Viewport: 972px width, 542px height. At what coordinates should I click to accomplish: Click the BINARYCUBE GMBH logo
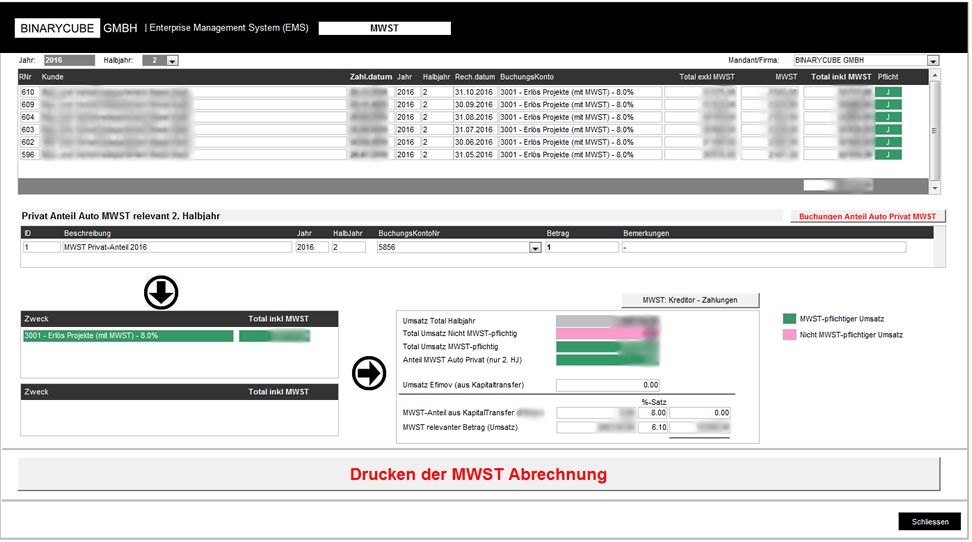point(77,28)
